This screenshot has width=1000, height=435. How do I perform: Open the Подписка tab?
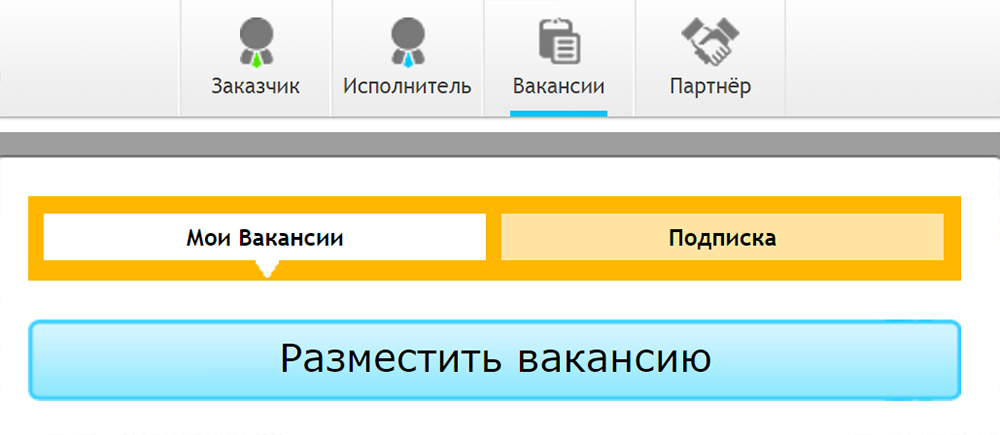[x=722, y=238]
